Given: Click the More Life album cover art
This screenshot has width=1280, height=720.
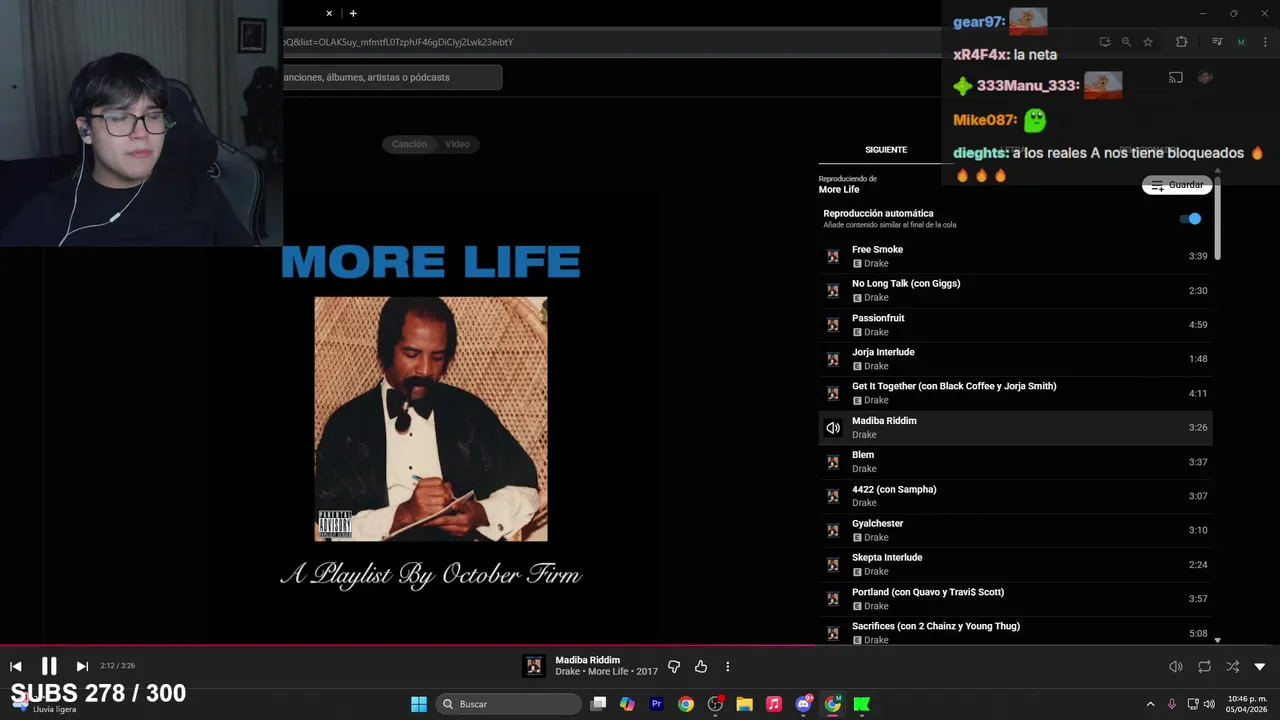Looking at the screenshot, I should pos(431,419).
